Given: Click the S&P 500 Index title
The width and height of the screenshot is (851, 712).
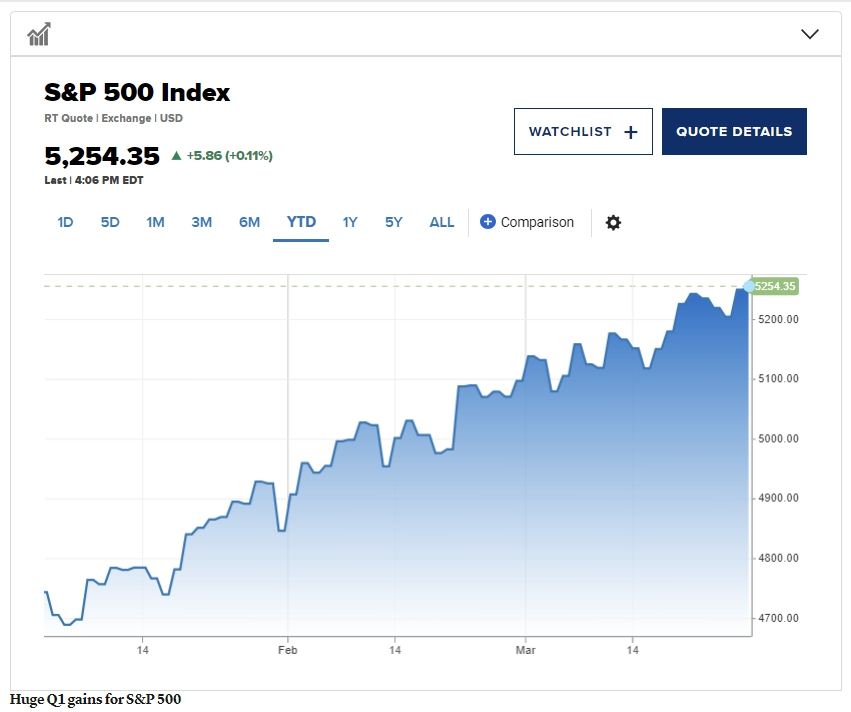Looking at the screenshot, I should click(137, 93).
